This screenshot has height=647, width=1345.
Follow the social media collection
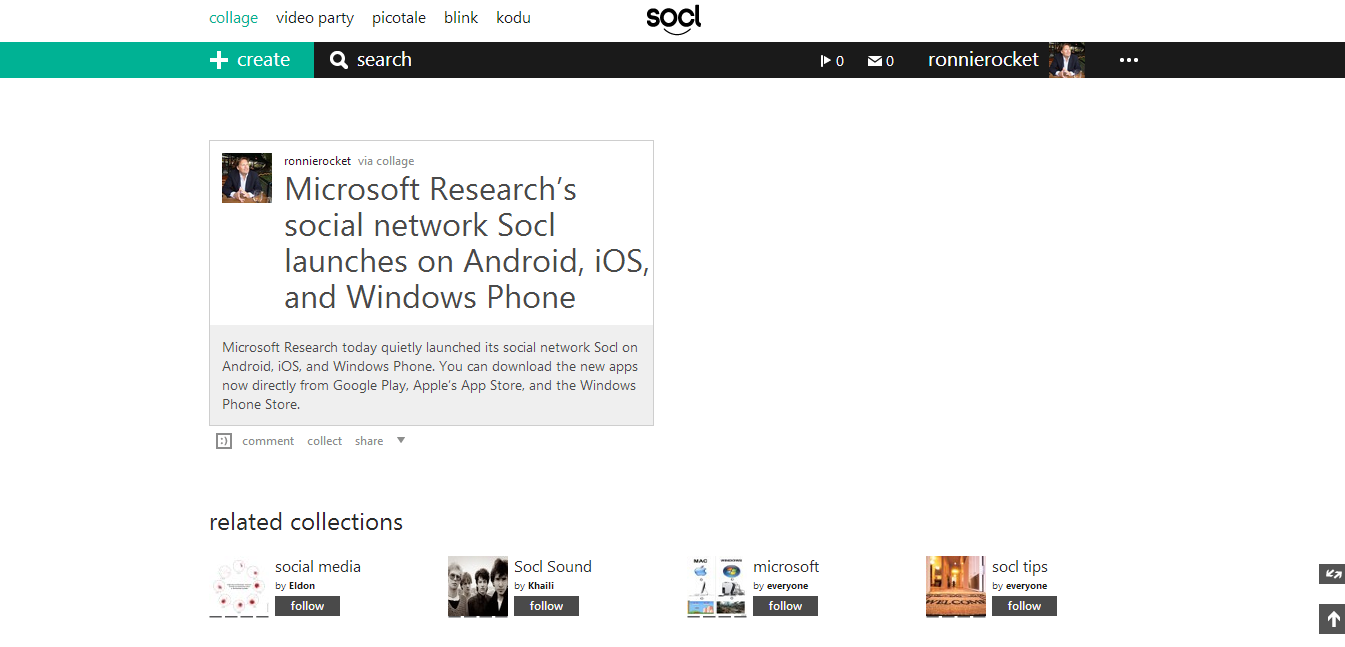307,606
